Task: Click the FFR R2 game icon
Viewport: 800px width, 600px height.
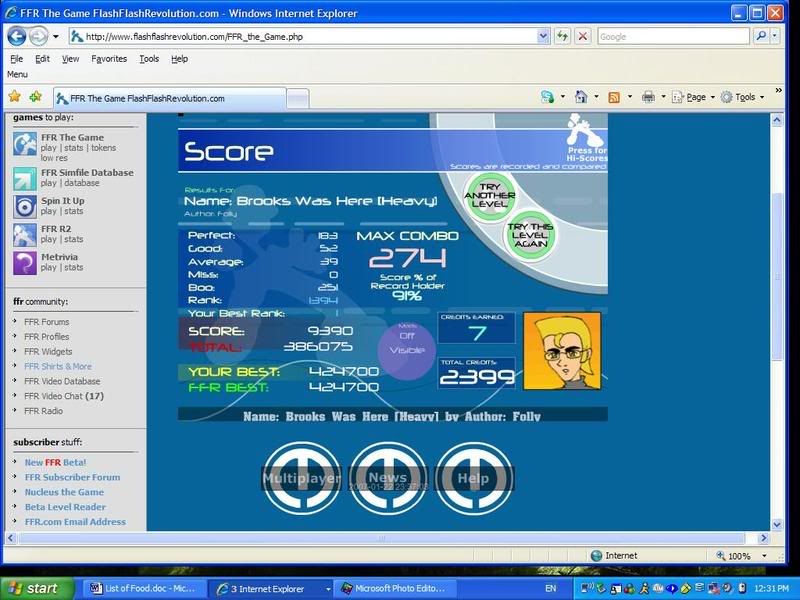Action: point(25,235)
